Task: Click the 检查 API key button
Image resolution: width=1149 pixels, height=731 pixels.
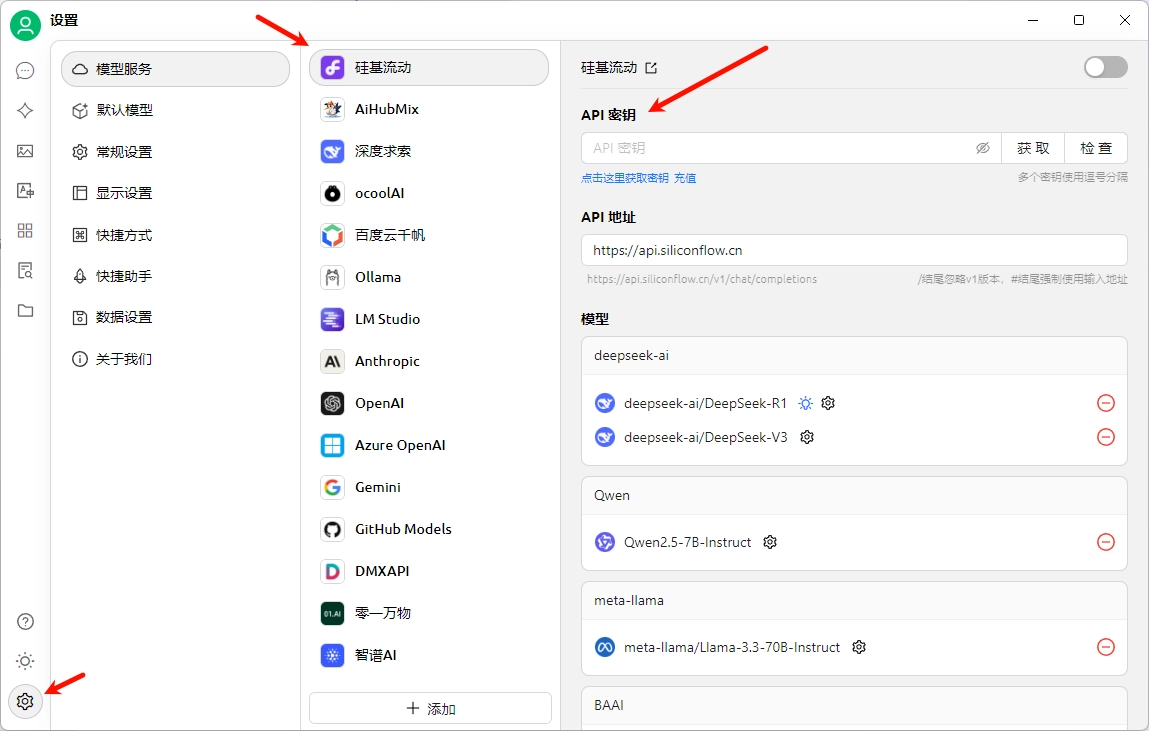Action: (1095, 148)
